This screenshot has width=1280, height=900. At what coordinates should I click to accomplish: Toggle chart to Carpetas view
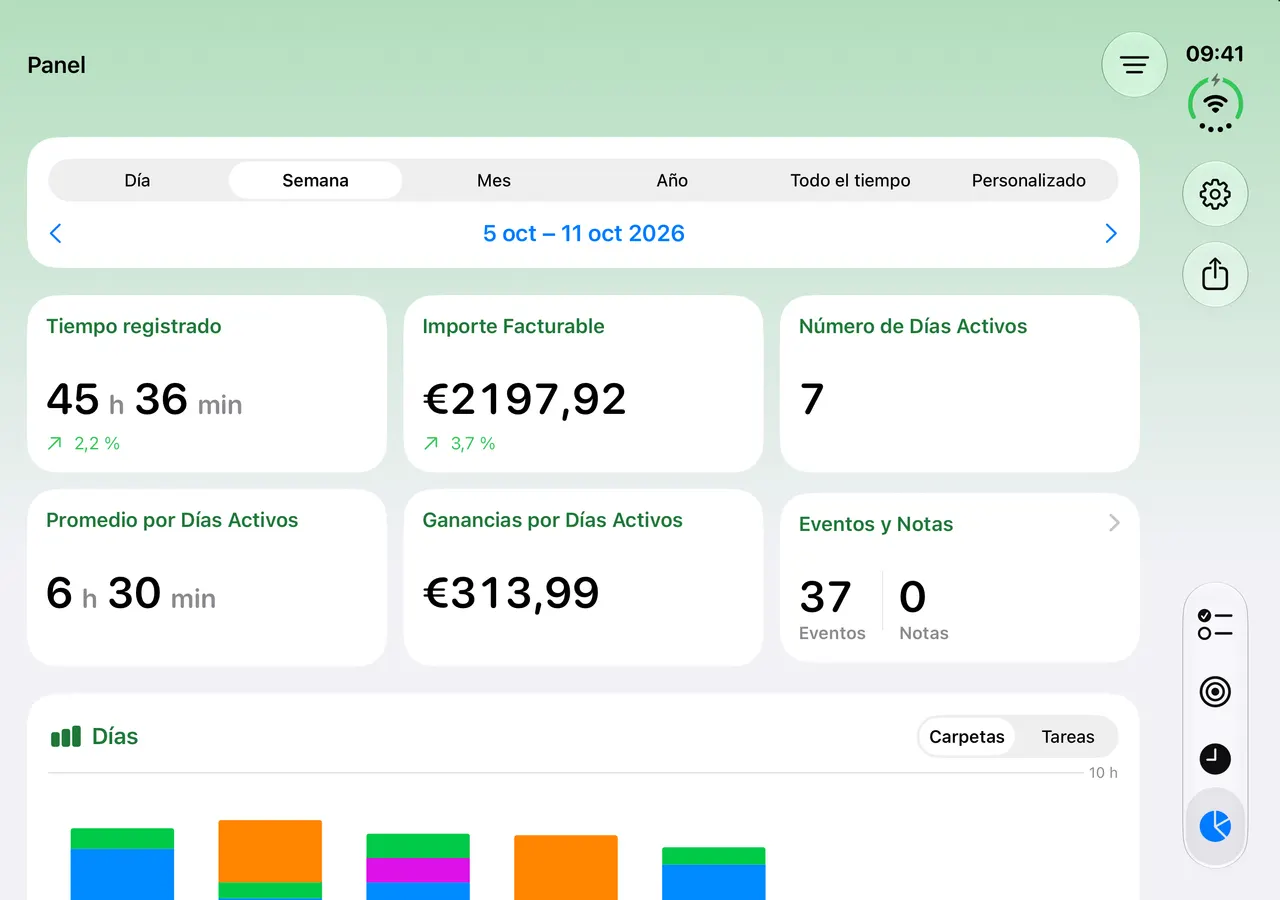(967, 737)
